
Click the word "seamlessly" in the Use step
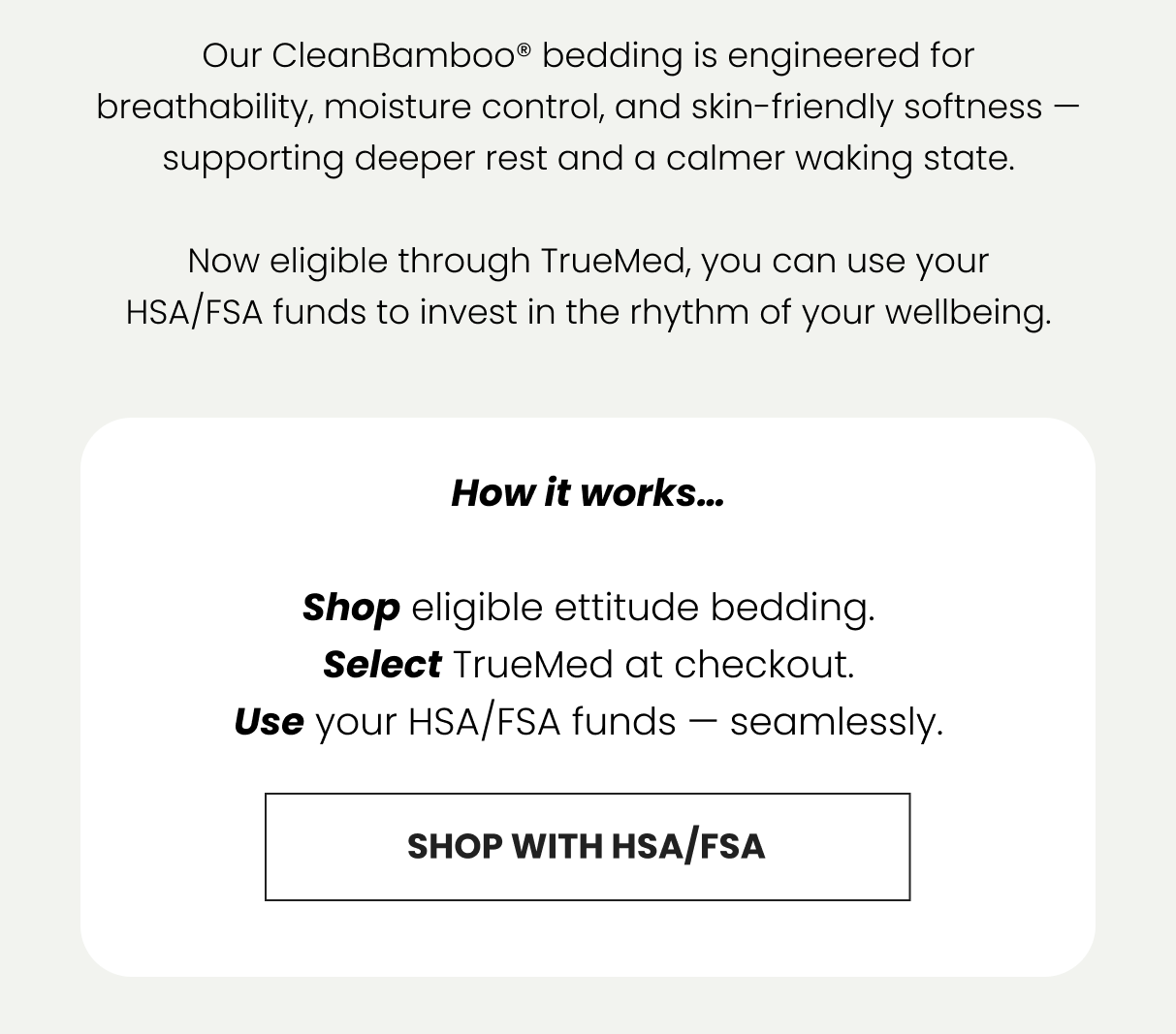point(832,722)
